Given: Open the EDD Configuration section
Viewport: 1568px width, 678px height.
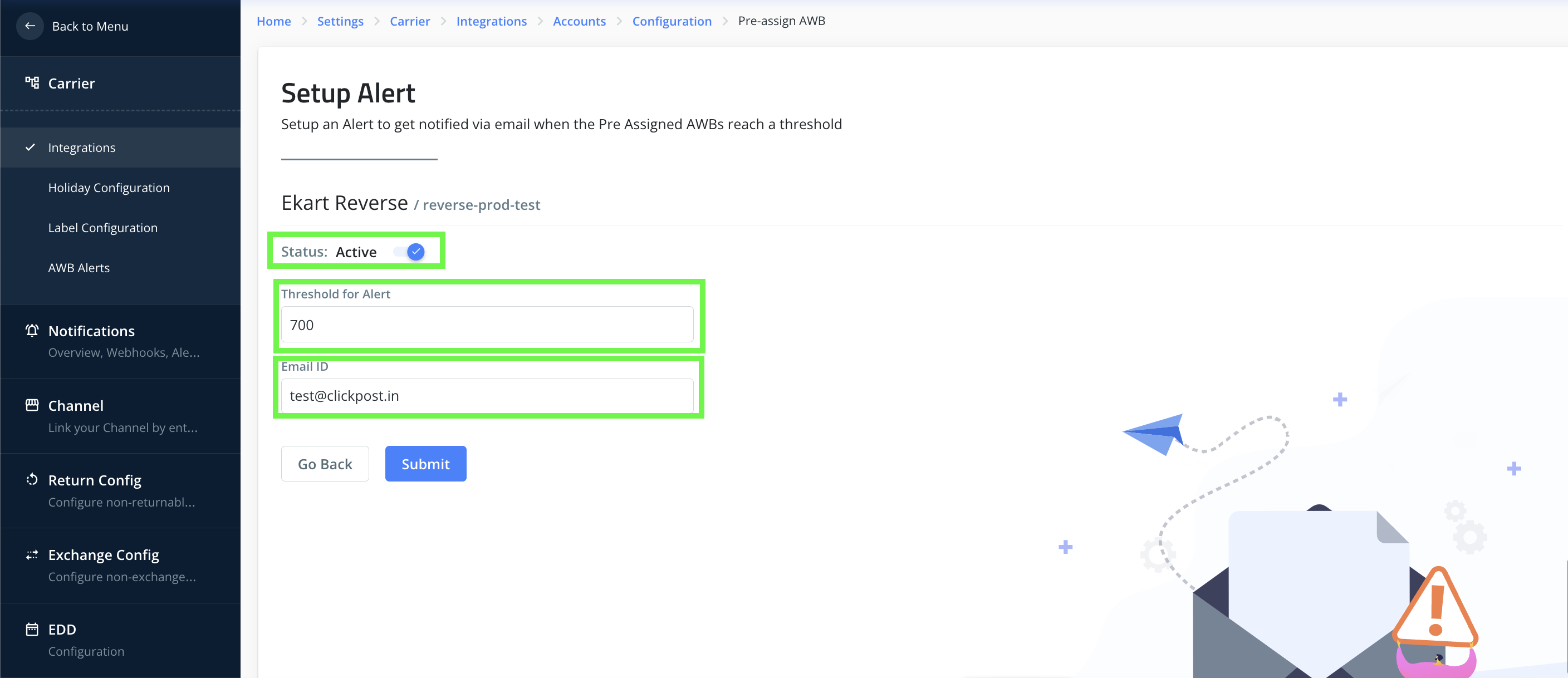Looking at the screenshot, I should (x=120, y=640).
